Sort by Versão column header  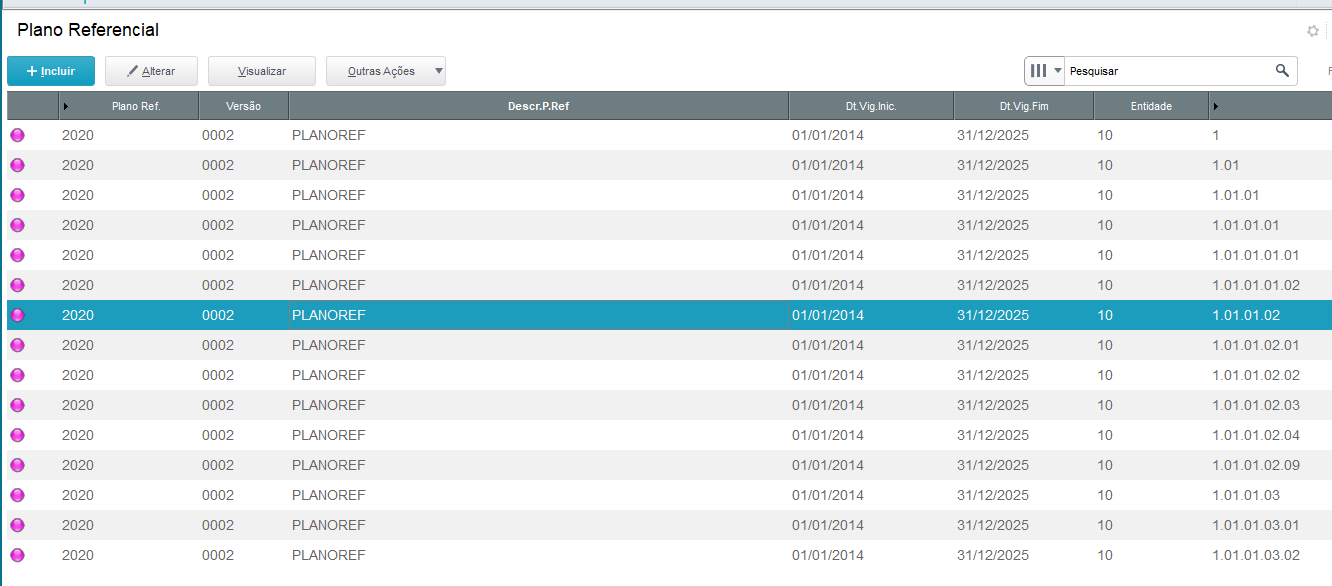(x=244, y=106)
